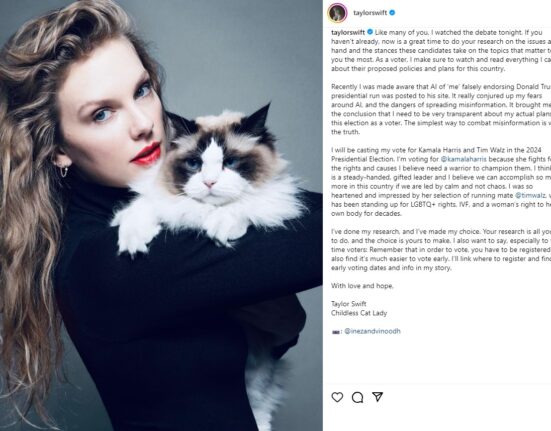Click the "With love and hope," line
The height and width of the screenshot is (431, 551).
tap(362, 286)
